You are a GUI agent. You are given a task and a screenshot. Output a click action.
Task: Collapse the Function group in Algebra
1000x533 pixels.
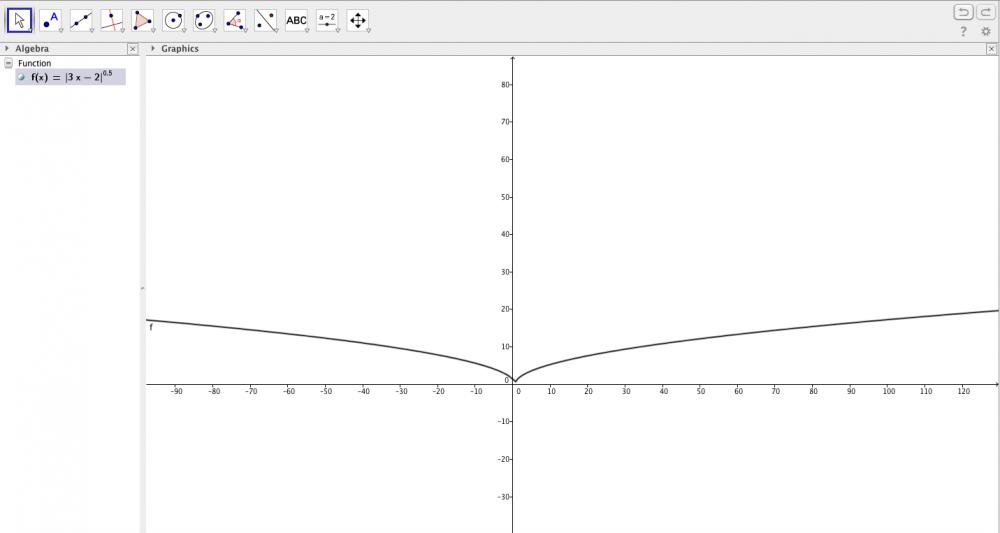pyautogui.click(x=8, y=63)
